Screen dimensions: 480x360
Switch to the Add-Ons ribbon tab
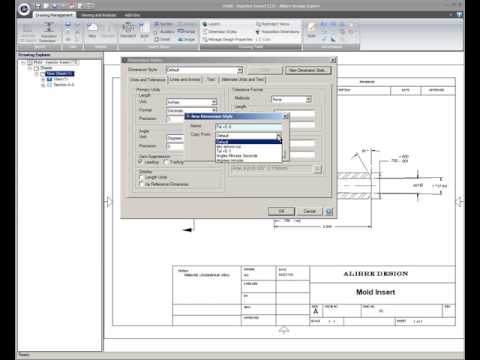click(132, 15)
